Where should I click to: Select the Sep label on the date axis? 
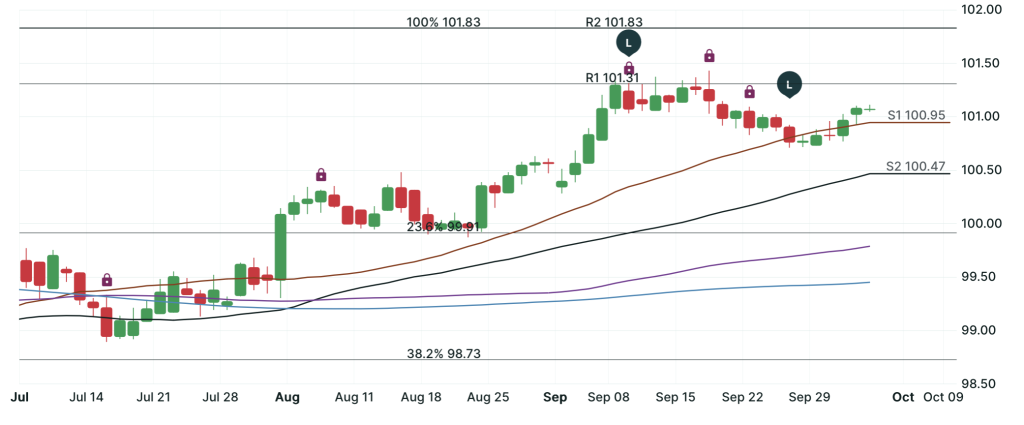pos(556,397)
